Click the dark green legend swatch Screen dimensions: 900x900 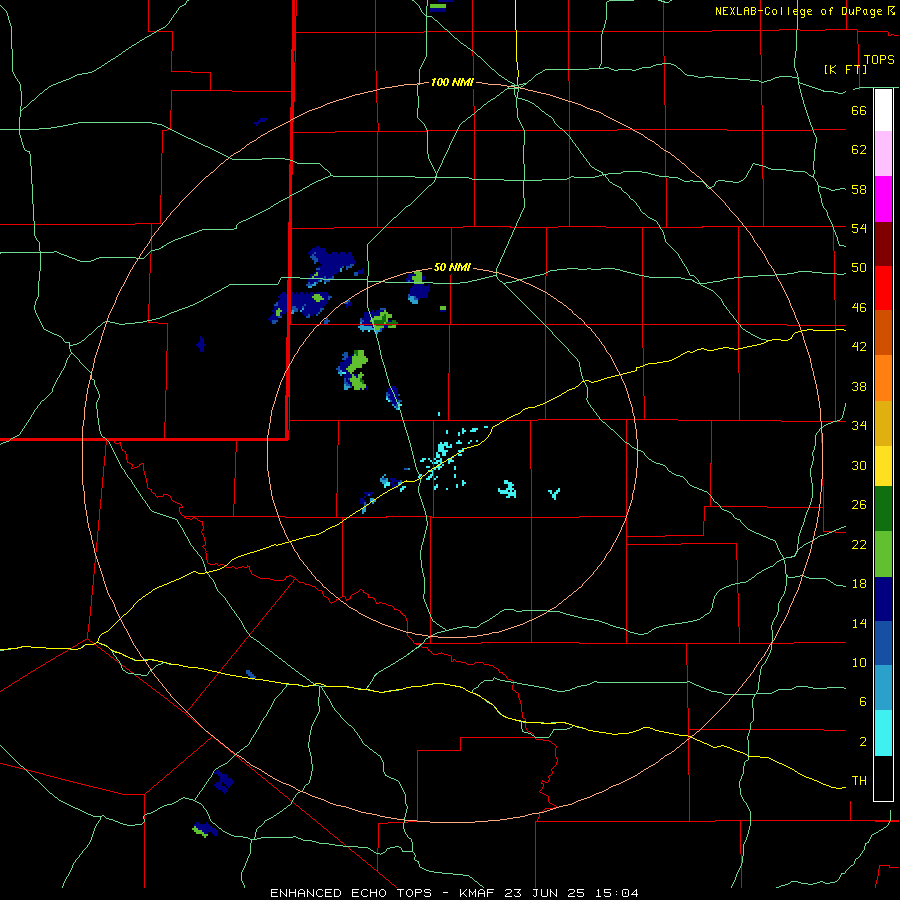(x=883, y=509)
